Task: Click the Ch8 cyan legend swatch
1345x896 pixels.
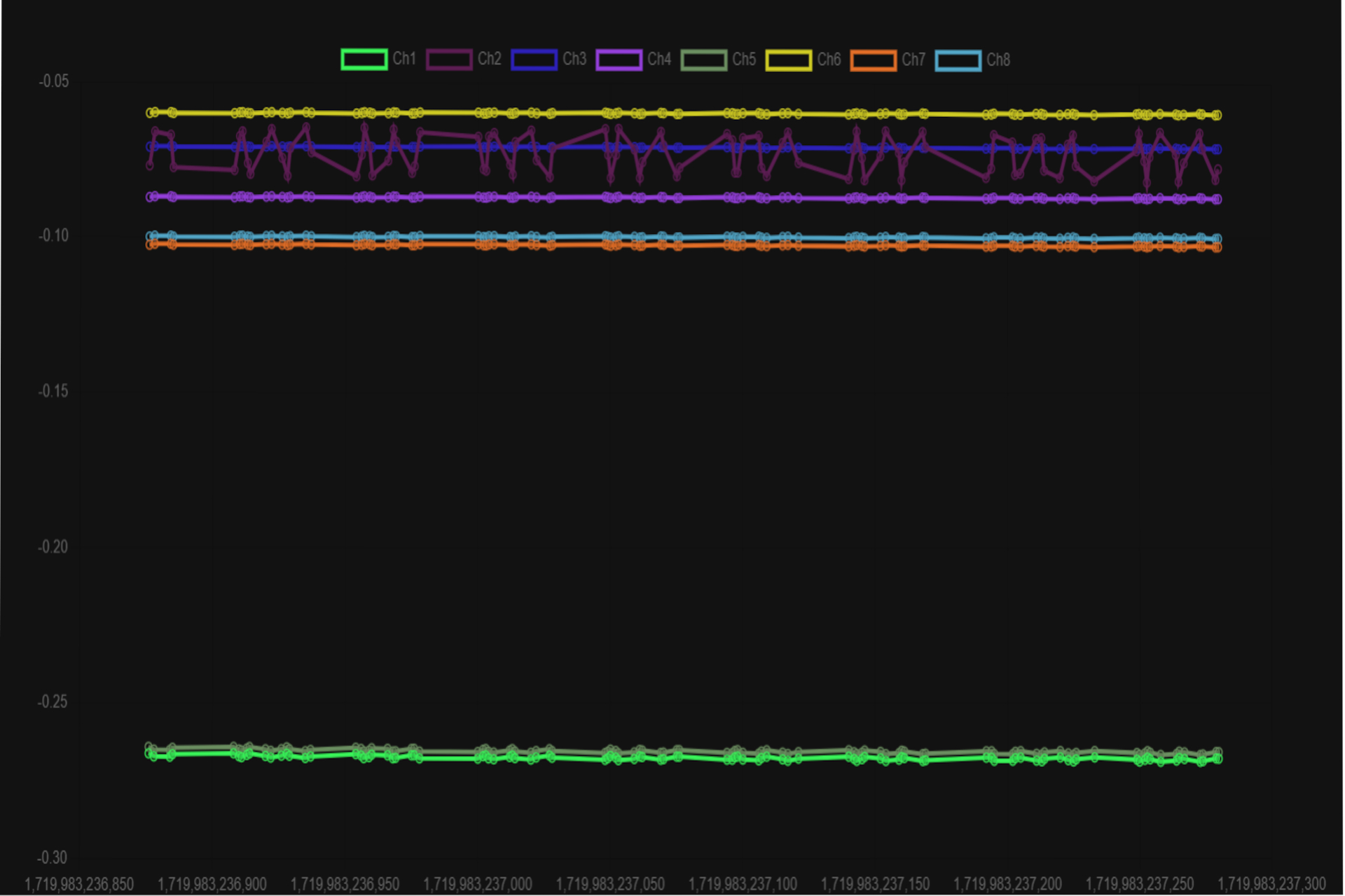Action: (958, 60)
